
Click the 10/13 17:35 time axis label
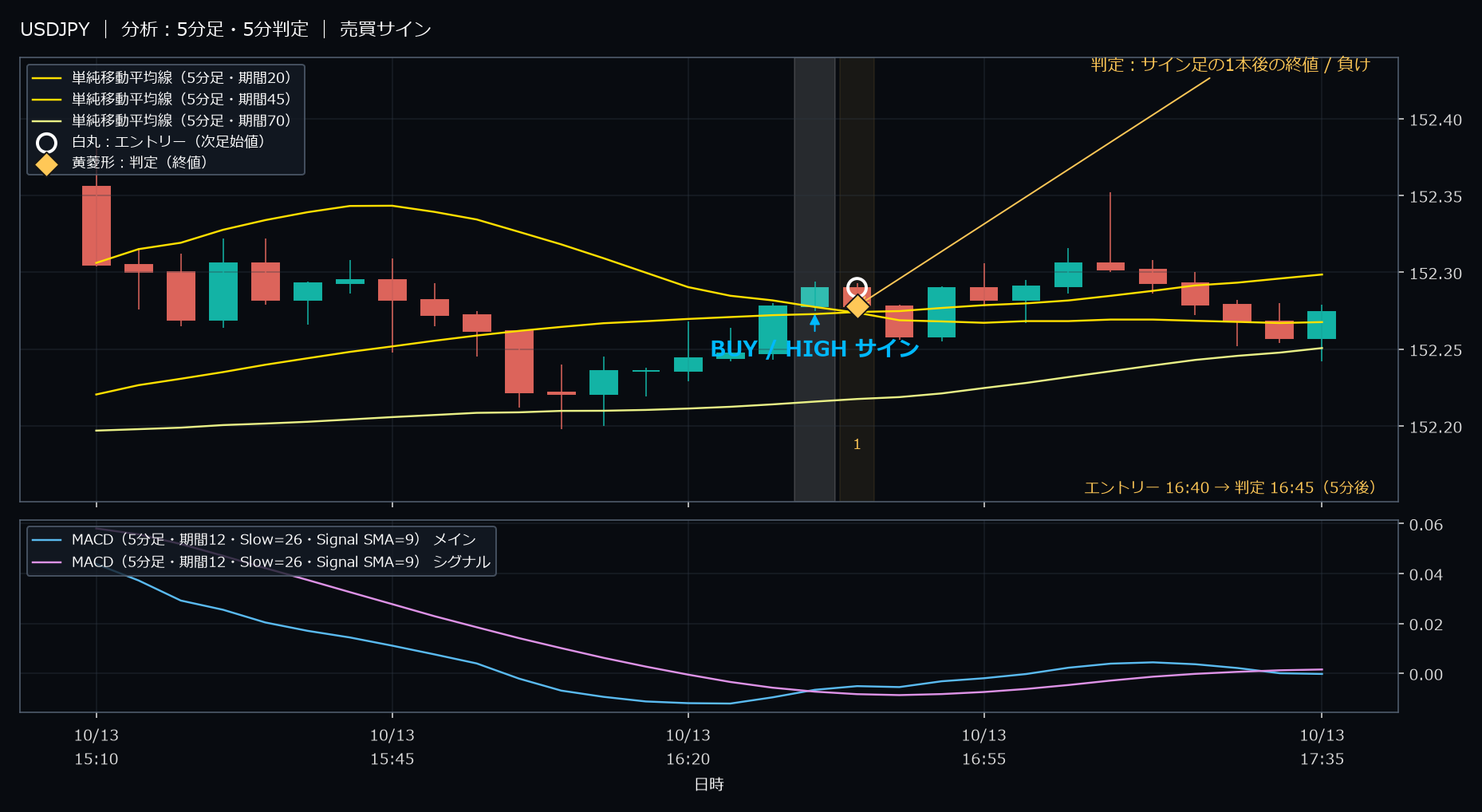[x=1322, y=747]
